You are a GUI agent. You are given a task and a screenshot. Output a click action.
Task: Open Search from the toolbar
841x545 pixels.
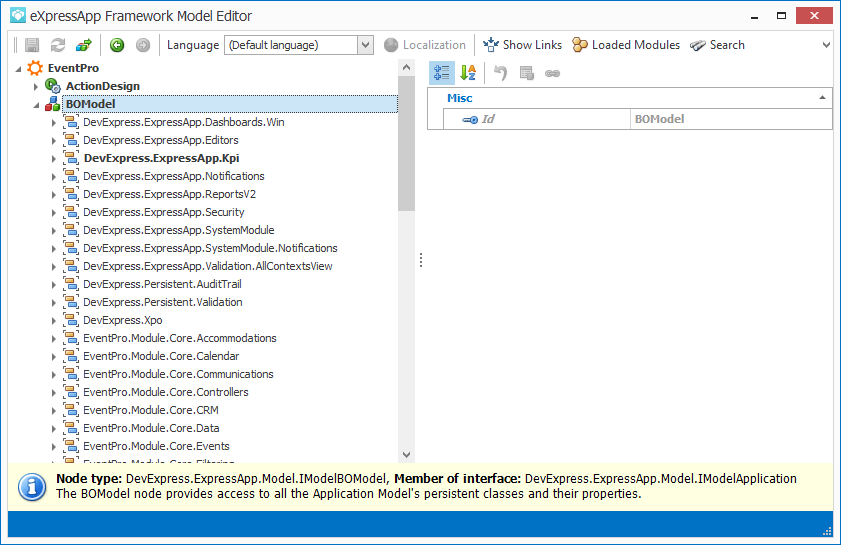[717, 45]
